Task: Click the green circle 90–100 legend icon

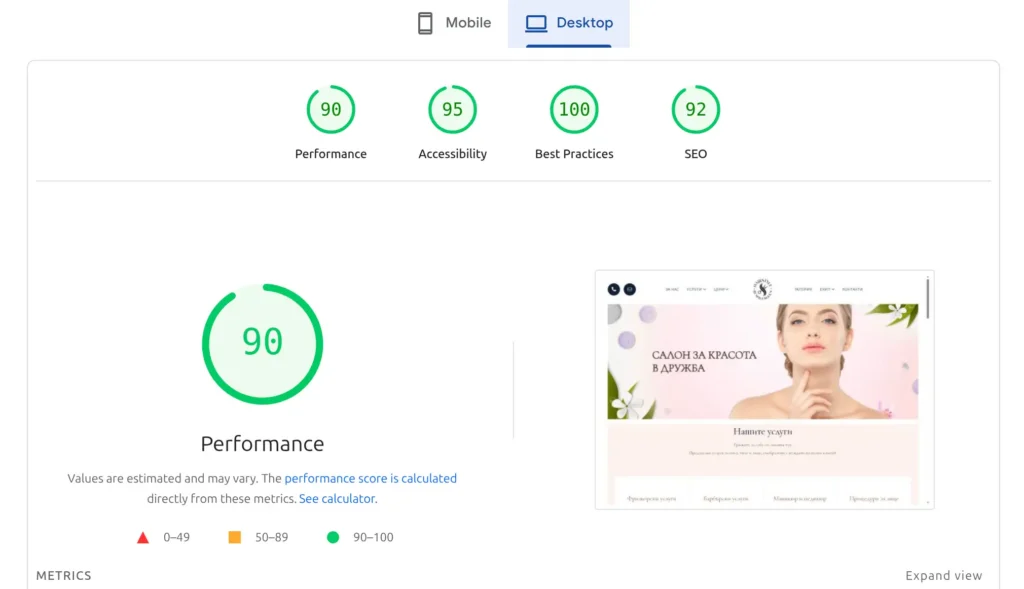Action: click(x=333, y=537)
